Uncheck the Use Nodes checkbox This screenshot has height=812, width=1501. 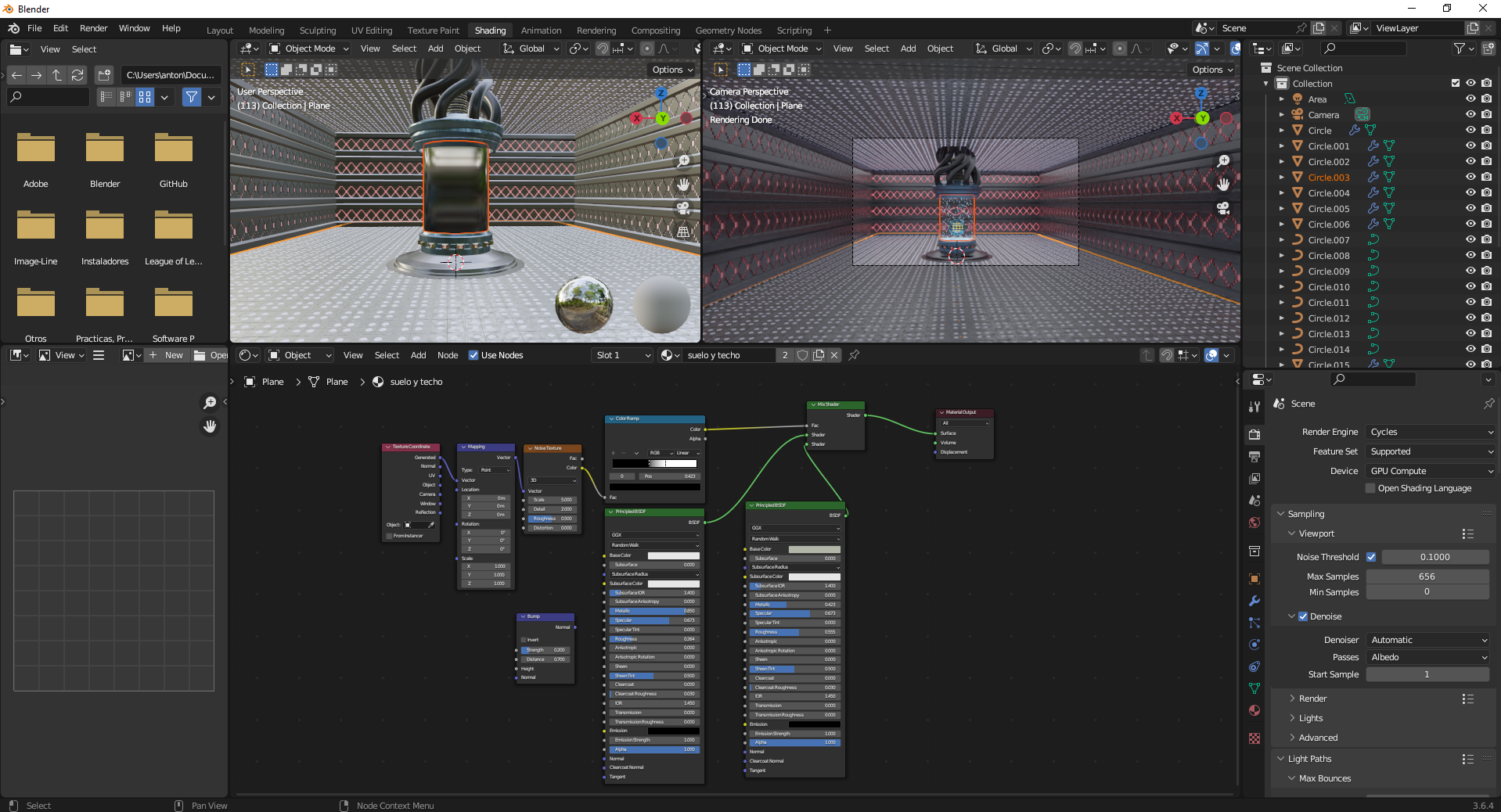[x=473, y=355]
